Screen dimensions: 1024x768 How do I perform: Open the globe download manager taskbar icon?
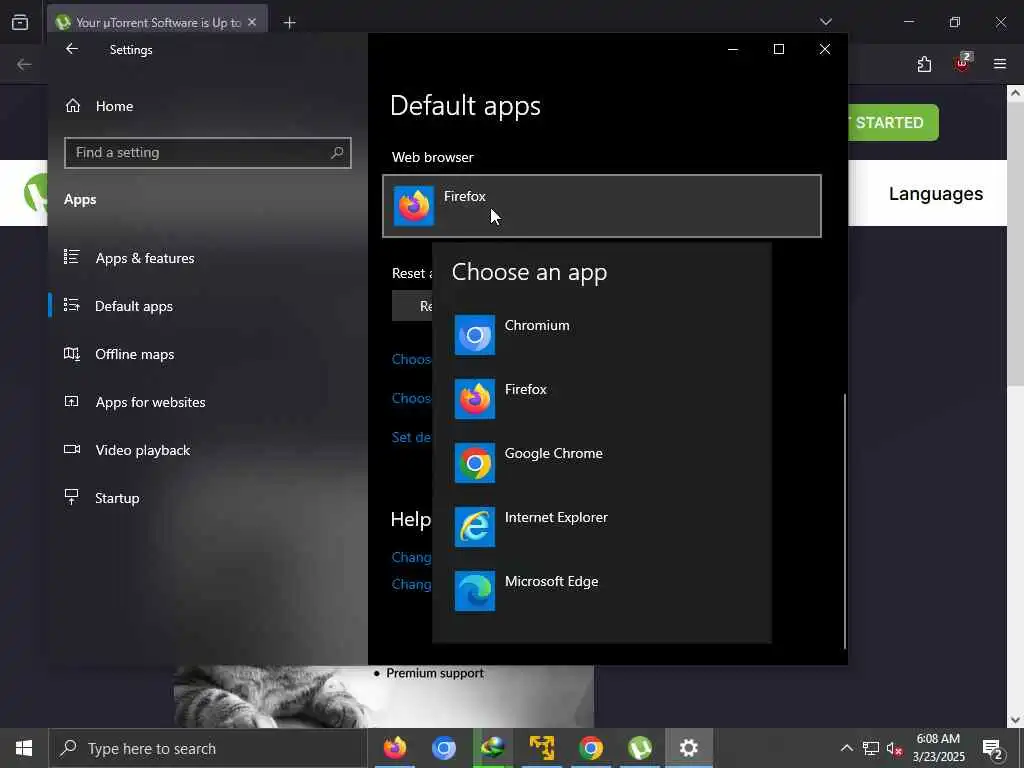click(x=492, y=748)
